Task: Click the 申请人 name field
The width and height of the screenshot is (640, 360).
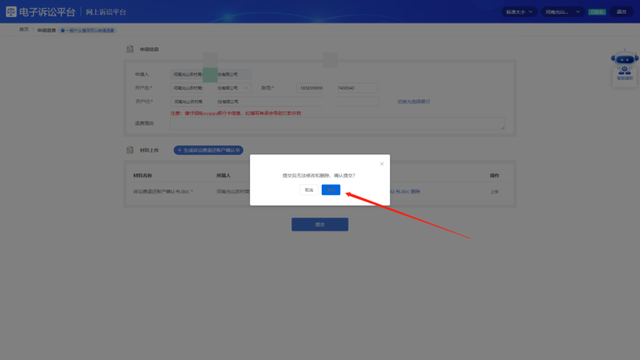Action: [x=211, y=74]
